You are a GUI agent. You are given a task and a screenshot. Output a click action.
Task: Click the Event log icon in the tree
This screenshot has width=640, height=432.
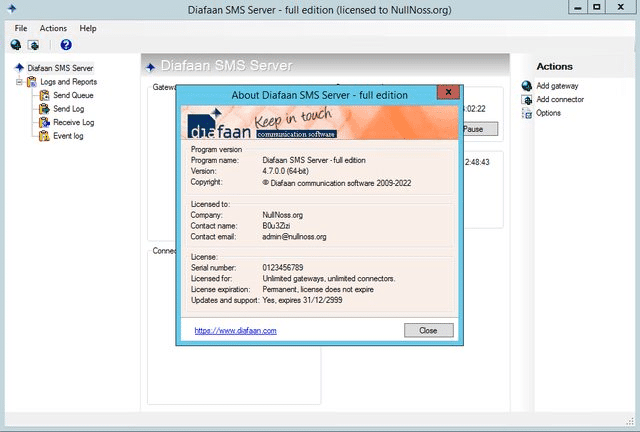(x=44, y=136)
